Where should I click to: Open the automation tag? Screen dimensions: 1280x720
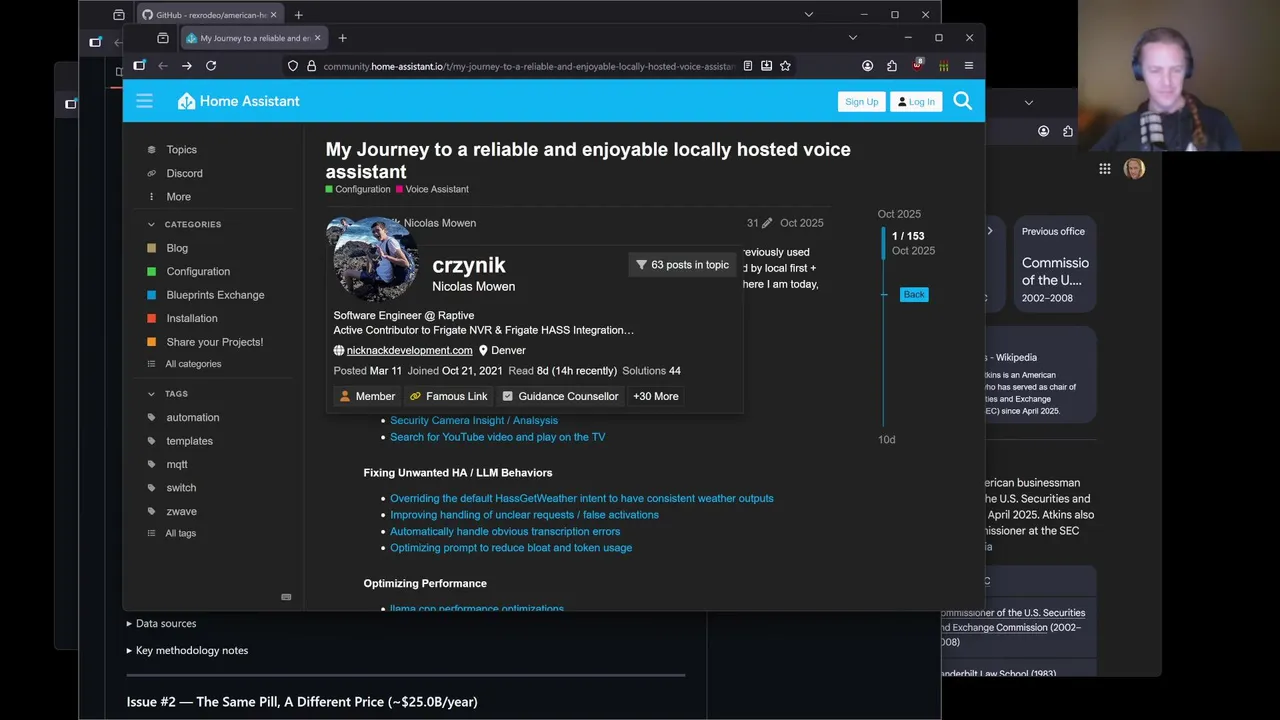click(x=192, y=417)
